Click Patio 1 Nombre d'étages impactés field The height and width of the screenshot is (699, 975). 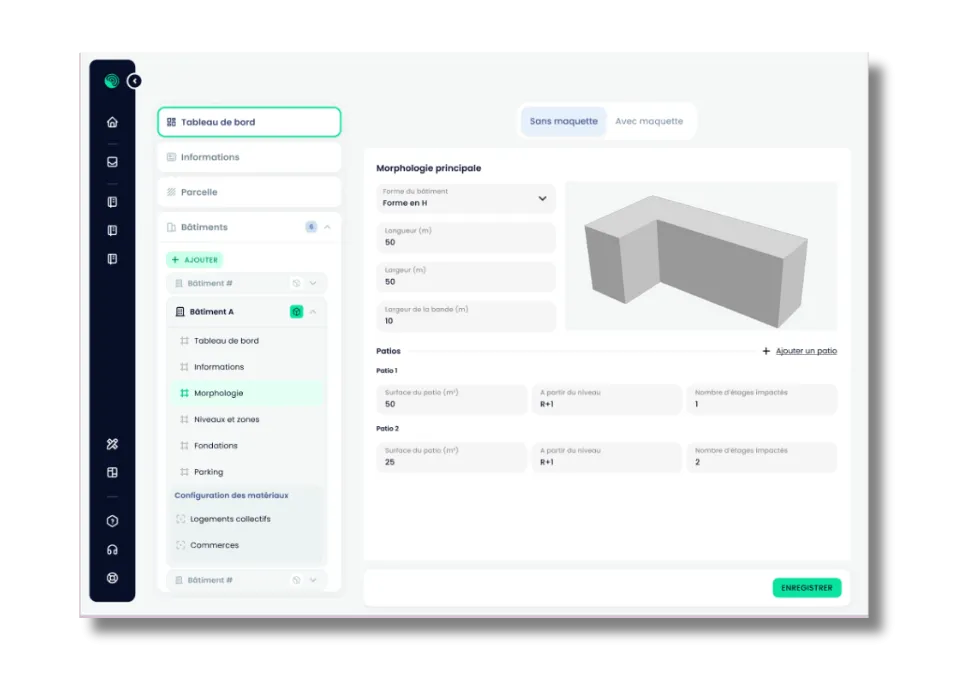[762, 399]
